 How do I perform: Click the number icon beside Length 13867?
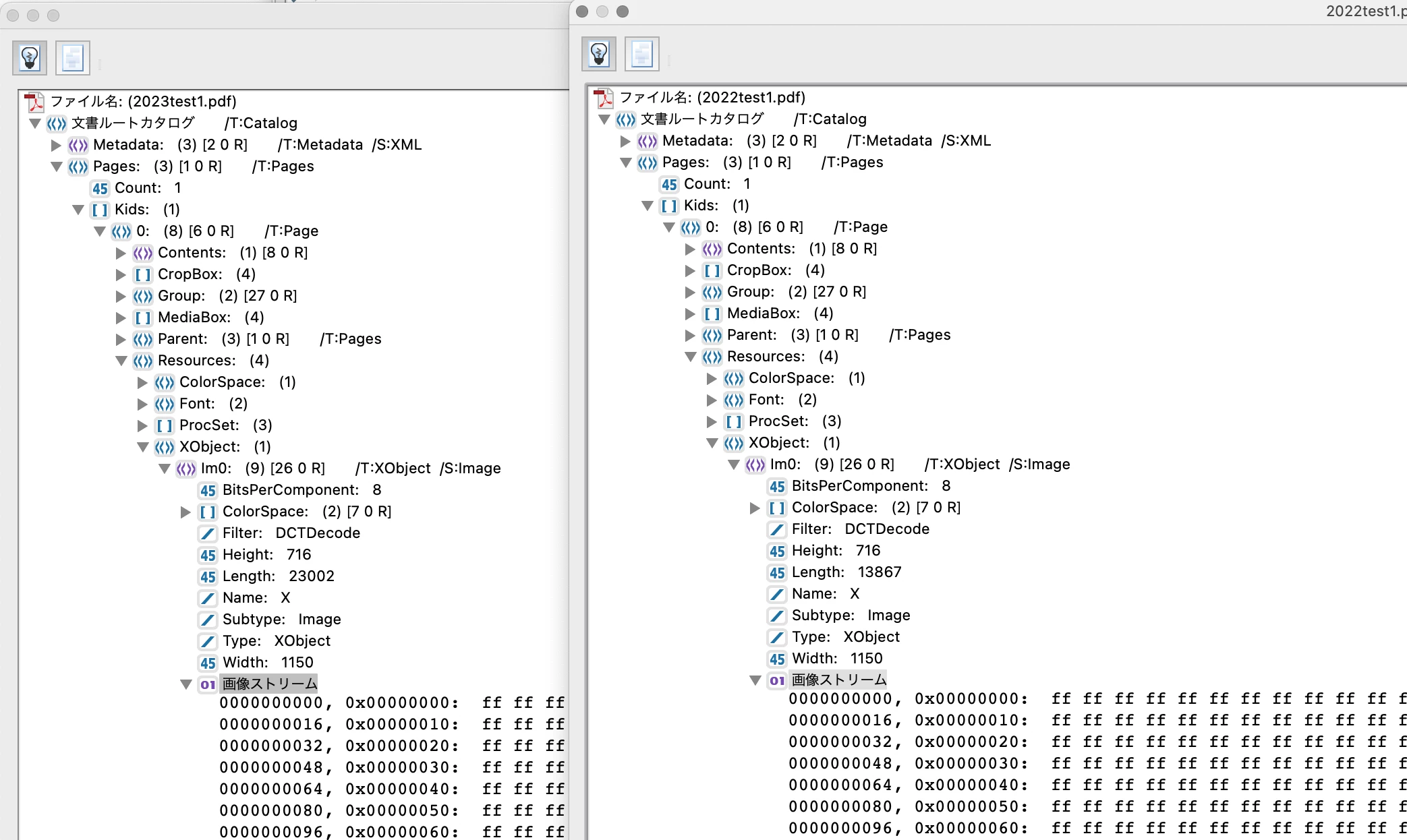coord(777,572)
